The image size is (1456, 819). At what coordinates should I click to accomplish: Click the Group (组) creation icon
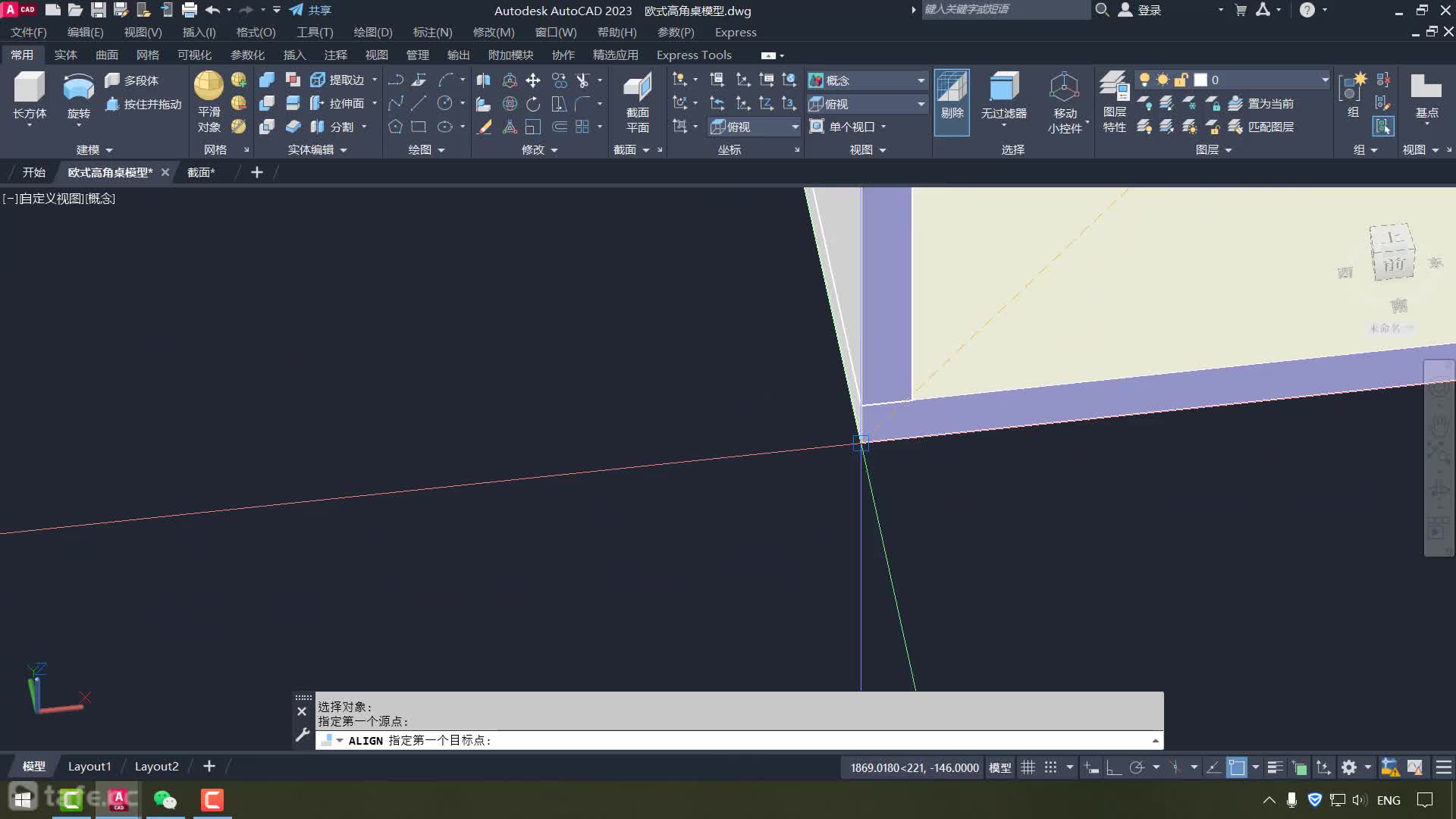(x=1352, y=95)
